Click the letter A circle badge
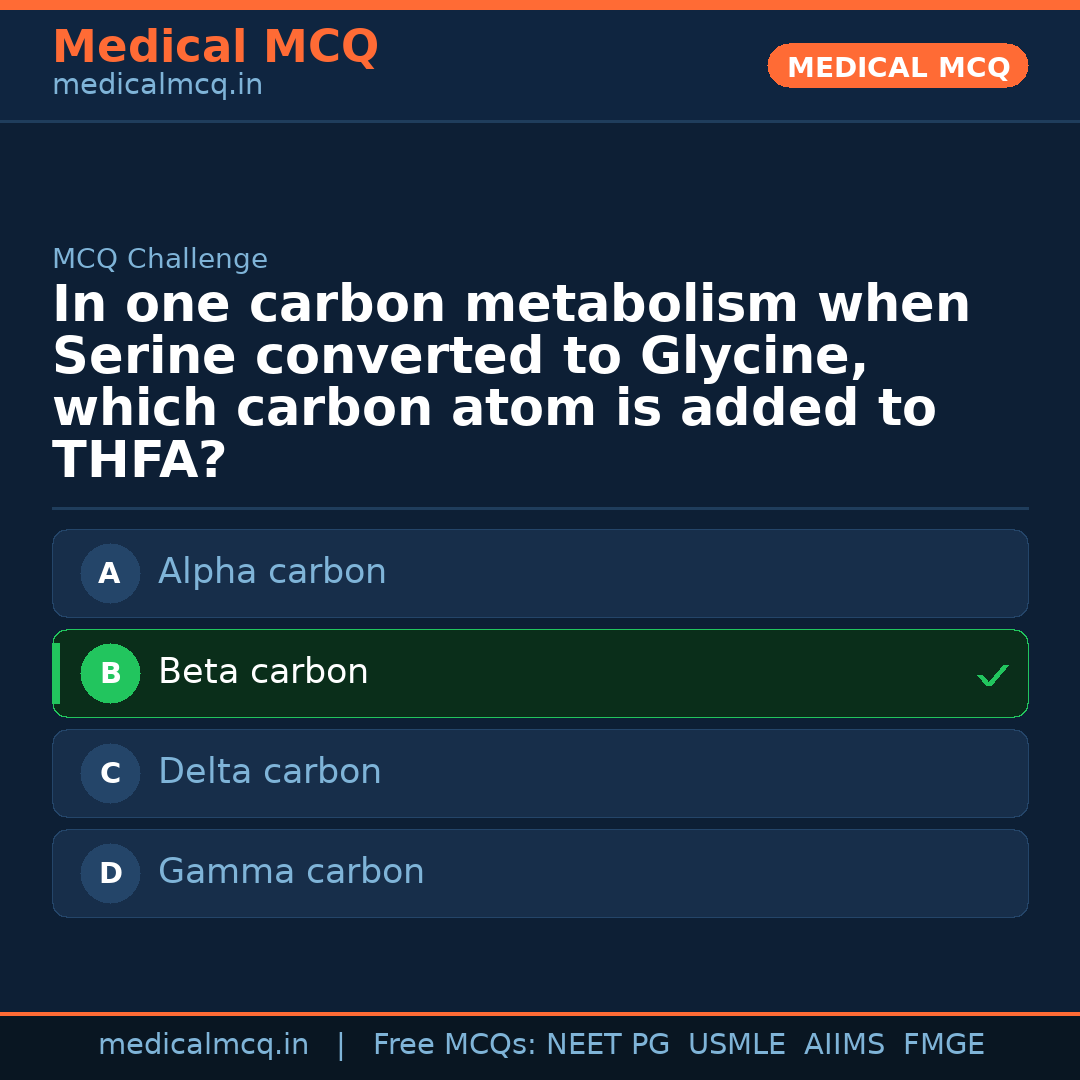This screenshot has width=1080, height=1080. [110, 573]
